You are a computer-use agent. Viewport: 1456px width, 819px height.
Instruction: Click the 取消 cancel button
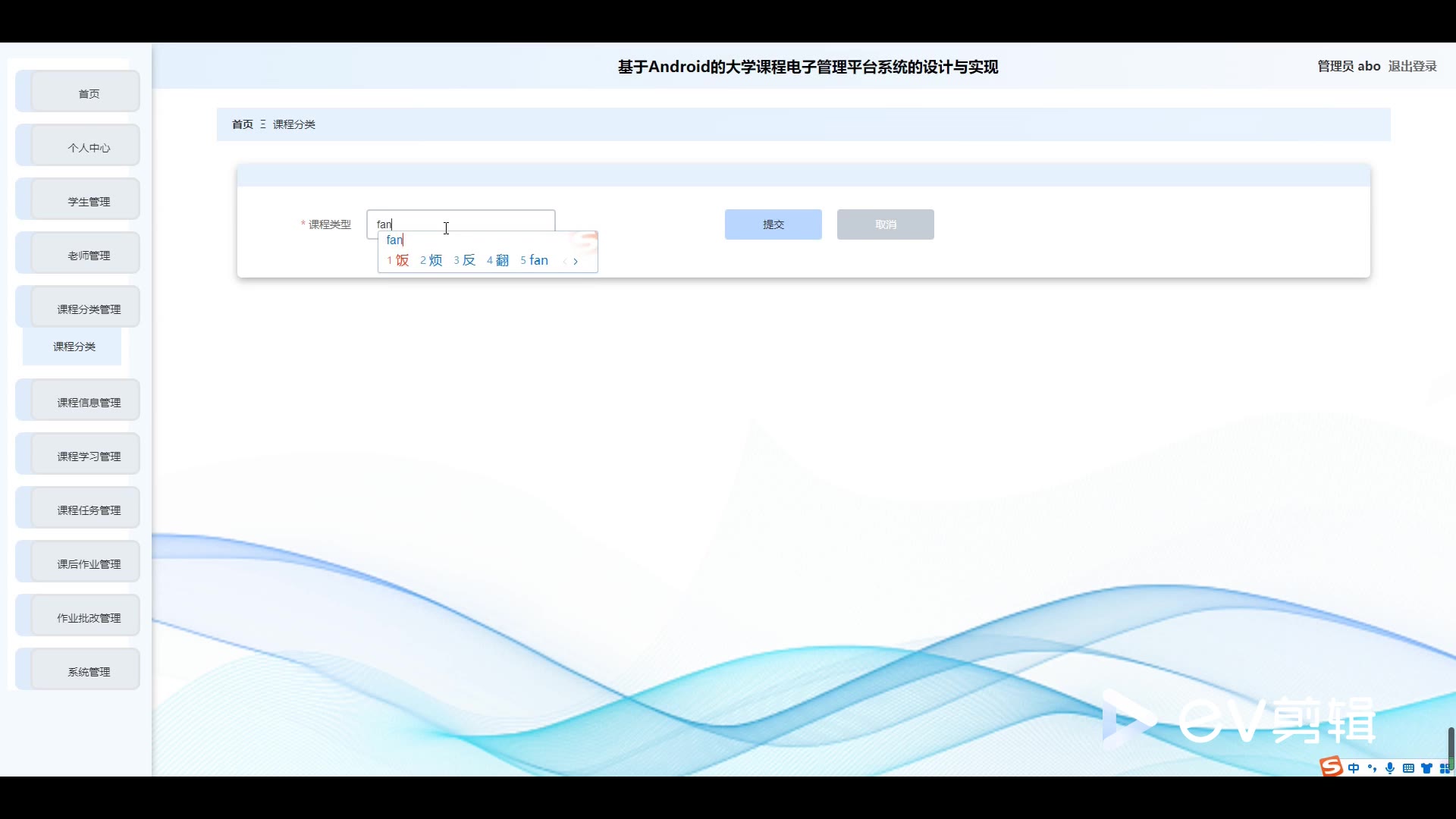coord(885,224)
